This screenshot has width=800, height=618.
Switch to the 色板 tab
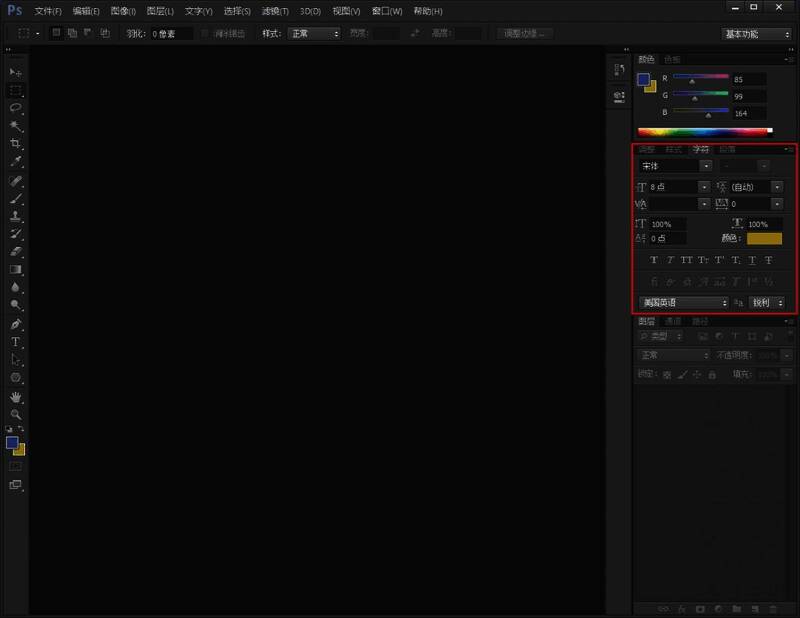[x=672, y=59]
